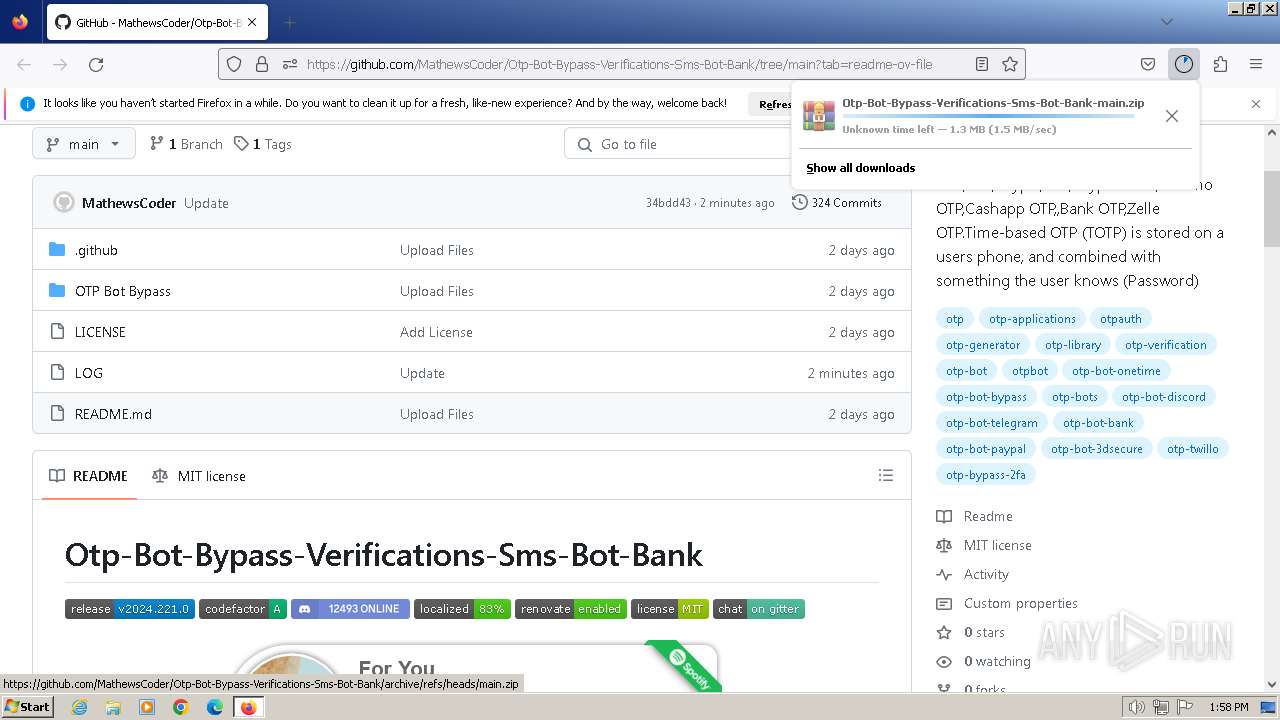The width and height of the screenshot is (1280, 720).
Task: Expand the main branch dropdown
Action: coord(83,144)
